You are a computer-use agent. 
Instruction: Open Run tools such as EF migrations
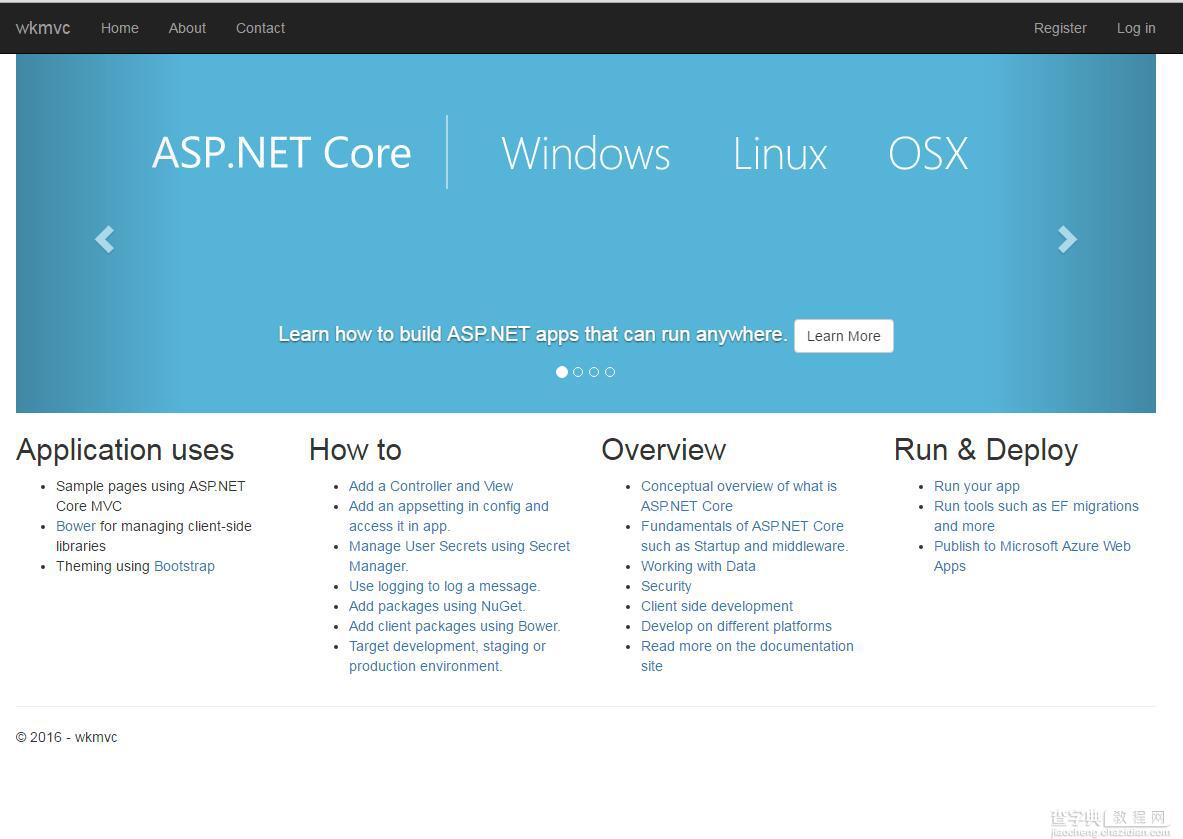click(1036, 516)
